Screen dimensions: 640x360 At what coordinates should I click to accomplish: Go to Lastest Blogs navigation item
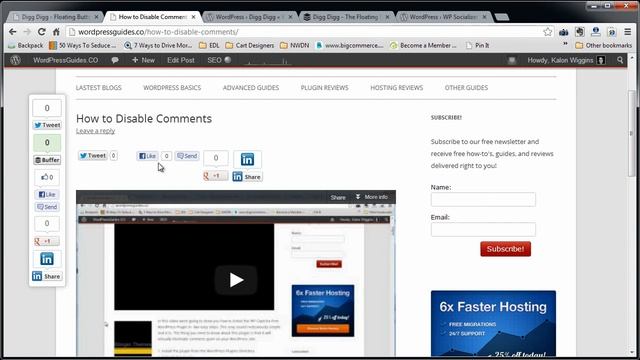click(98, 87)
